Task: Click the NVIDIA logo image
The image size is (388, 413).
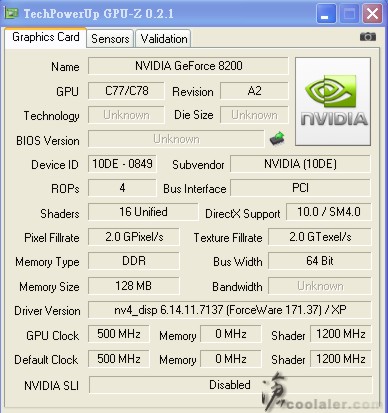Action: (333, 101)
